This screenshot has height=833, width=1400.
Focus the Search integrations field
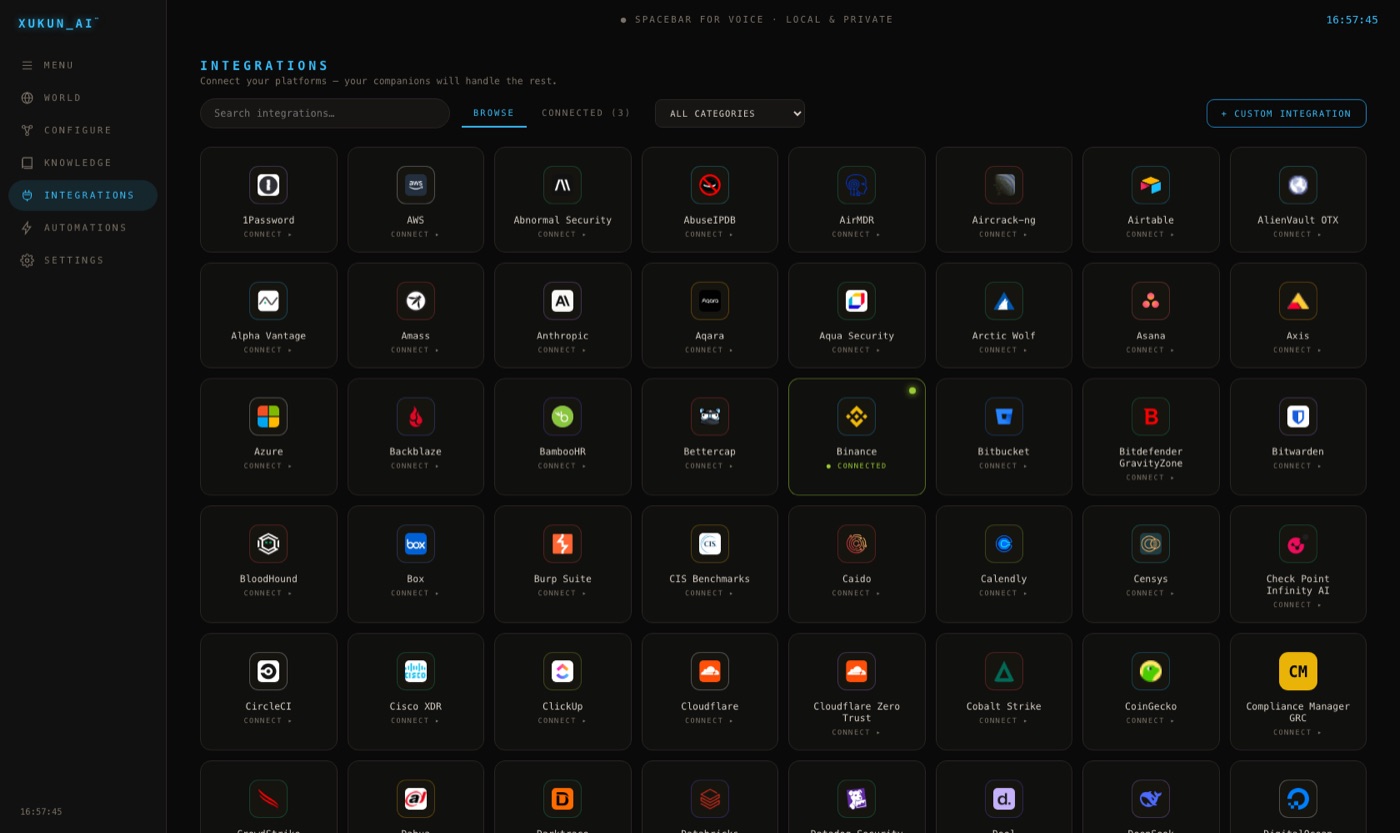tap(325, 113)
